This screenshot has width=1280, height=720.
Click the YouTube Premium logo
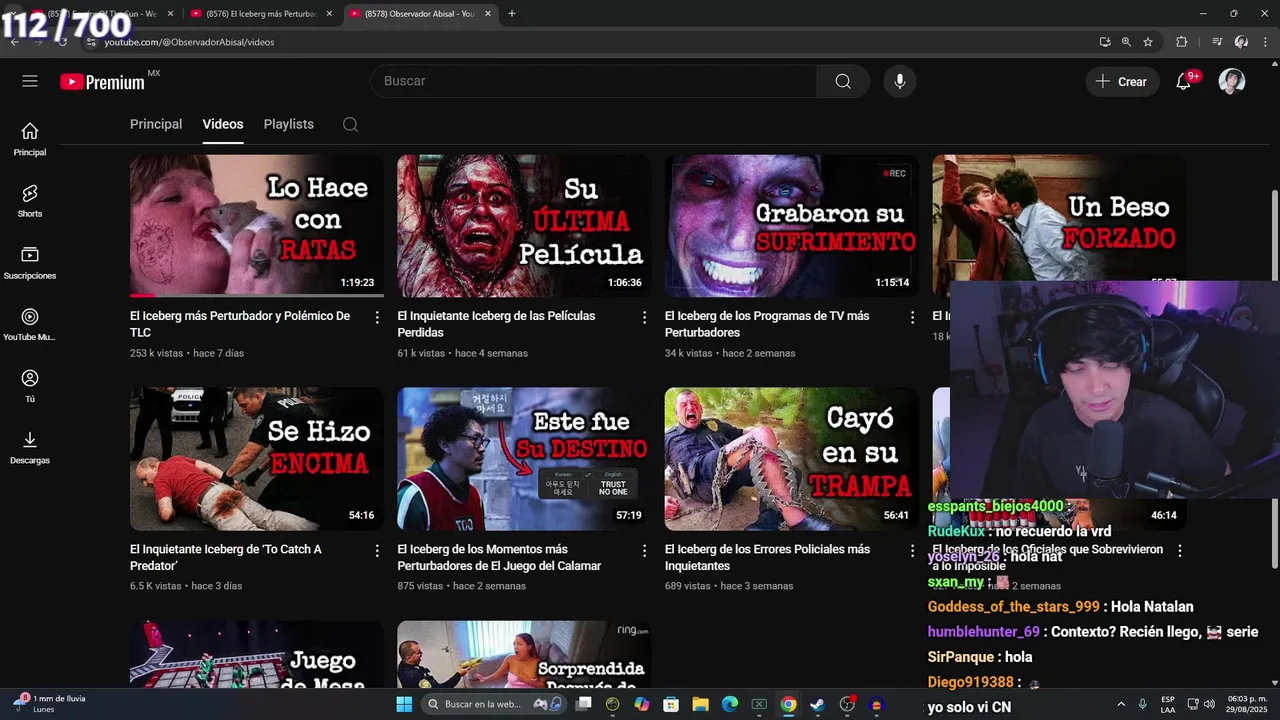(102, 82)
